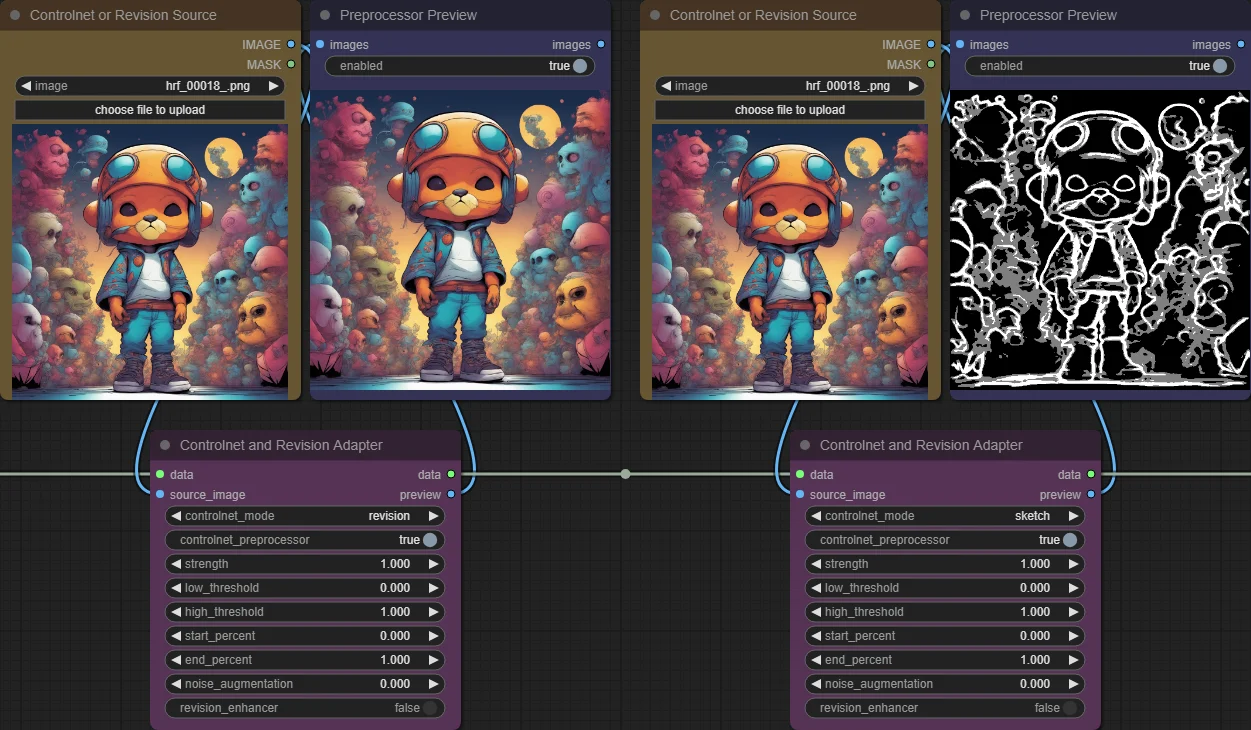Click data input port on revision adapter node
This screenshot has height=730, width=1251.
(x=160, y=474)
